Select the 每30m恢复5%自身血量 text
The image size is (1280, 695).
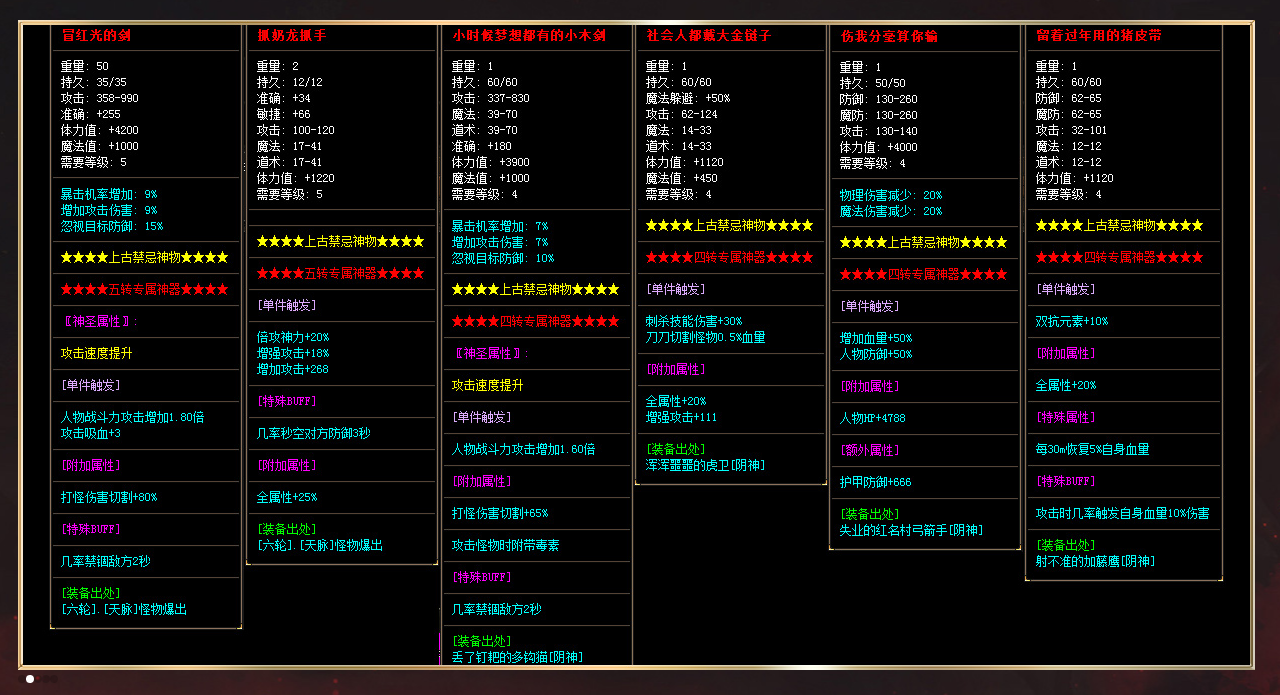[1092, 450]
